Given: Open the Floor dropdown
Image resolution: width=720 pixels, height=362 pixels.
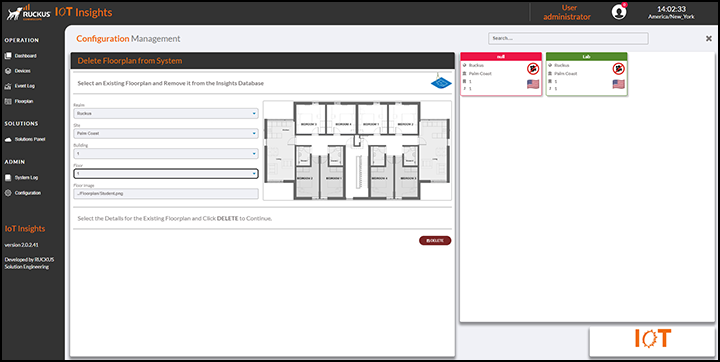Looking at the screenshot, I should click(x=166, y=174).
